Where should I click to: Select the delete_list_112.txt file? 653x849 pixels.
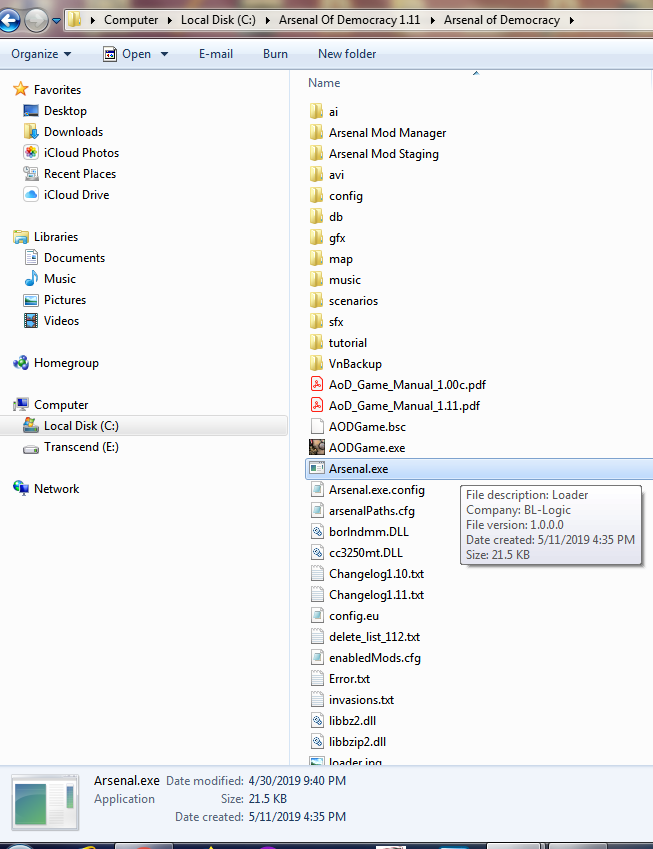(x=365, y=637)
